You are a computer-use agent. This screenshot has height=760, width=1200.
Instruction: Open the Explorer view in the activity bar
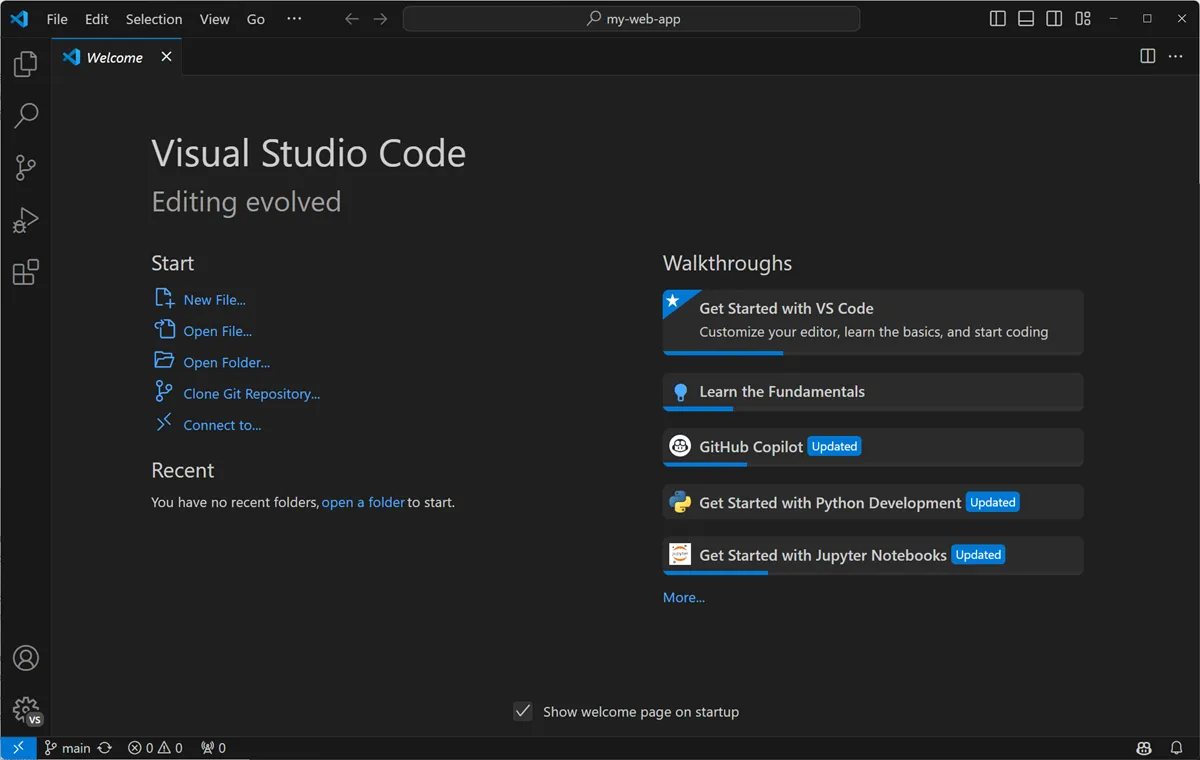point(25,63)
